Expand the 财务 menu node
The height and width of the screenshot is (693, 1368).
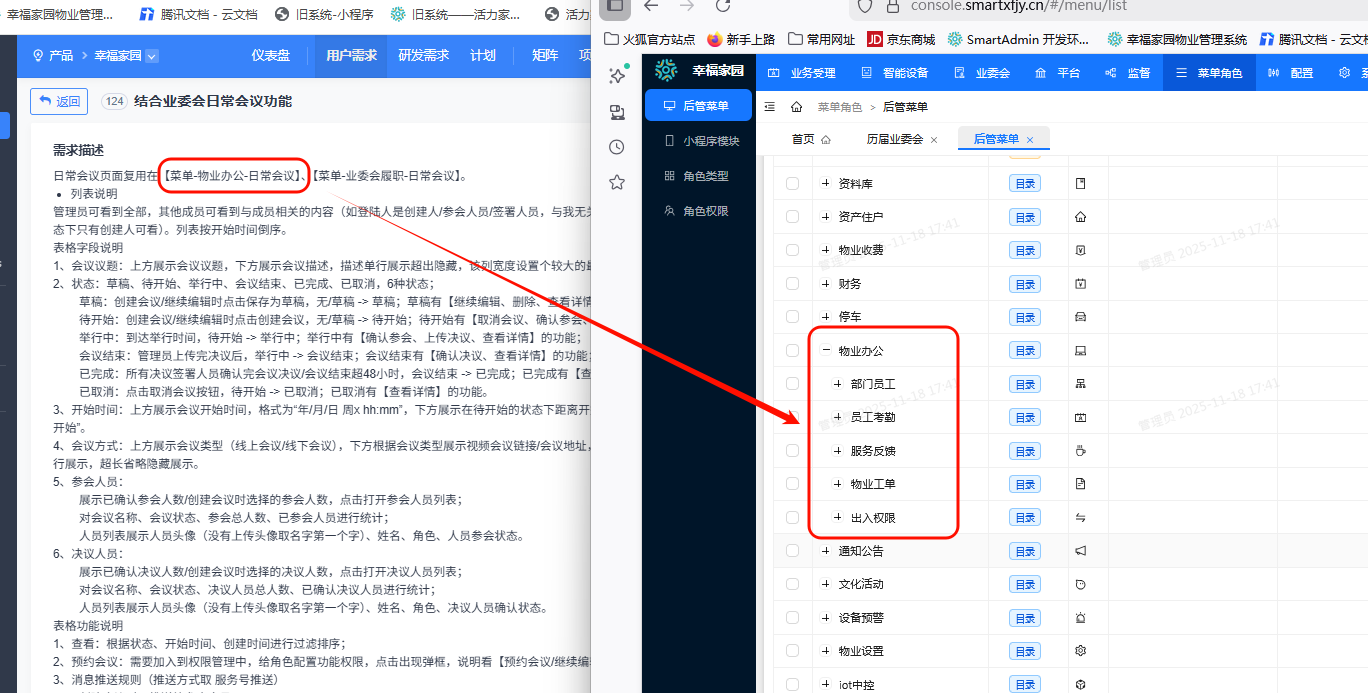[x=824, y=283]
